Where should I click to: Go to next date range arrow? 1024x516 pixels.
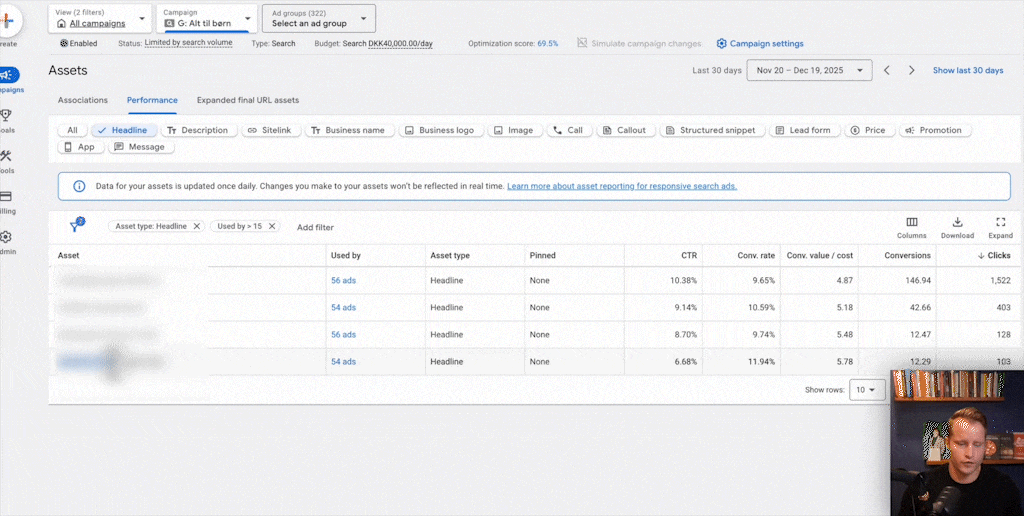tap(911, 70)
